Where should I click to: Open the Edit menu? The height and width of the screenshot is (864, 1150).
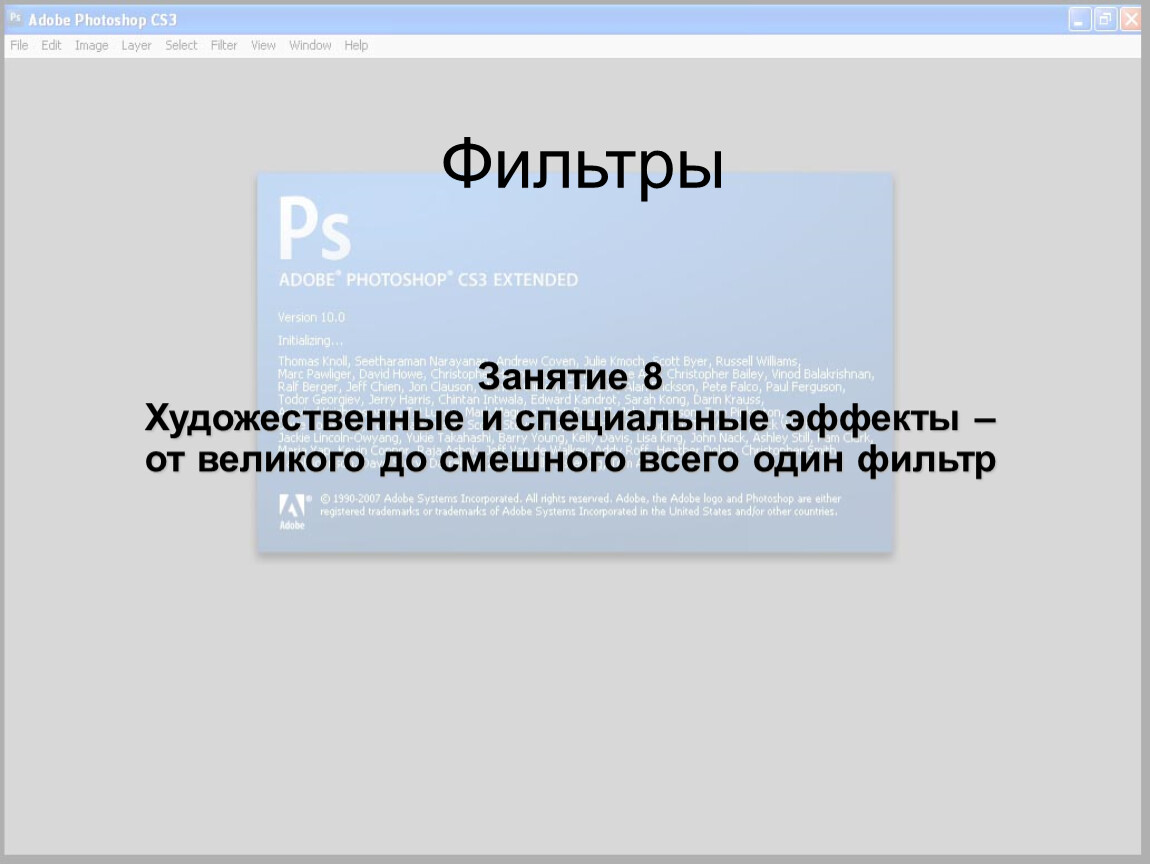click(x=51, y=45)
